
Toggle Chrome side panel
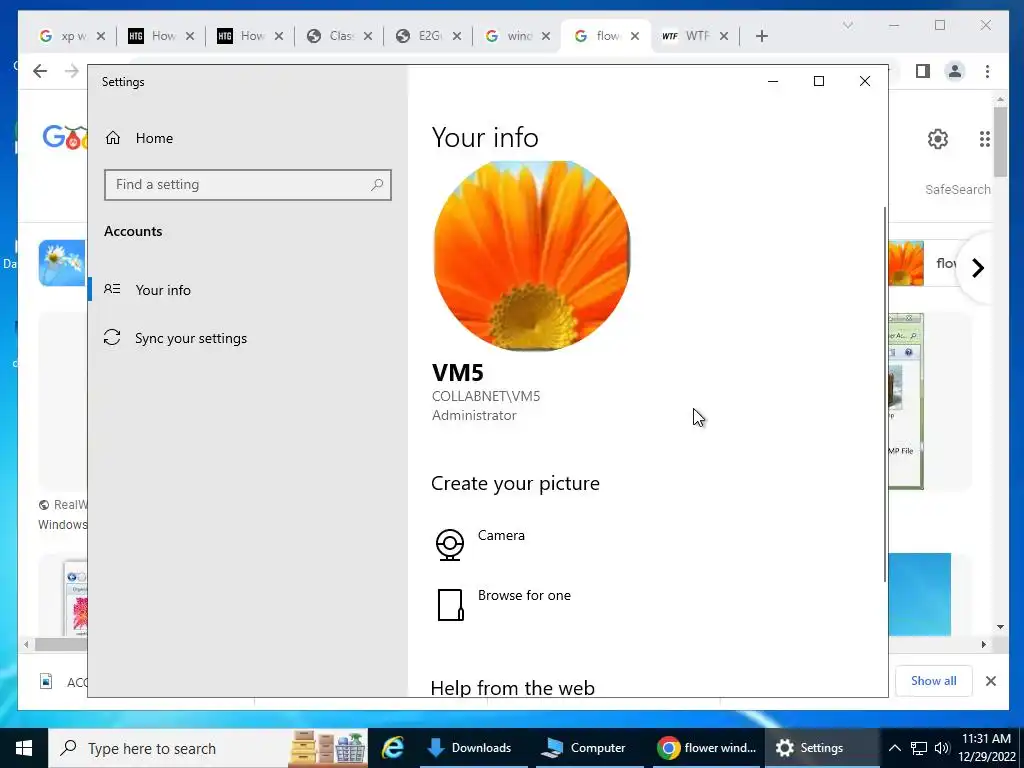[x=922, y=71]
